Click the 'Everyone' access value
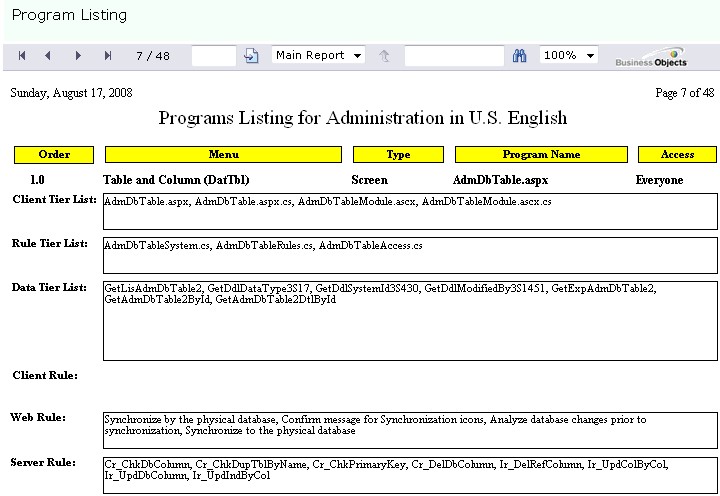 point(659,180)
